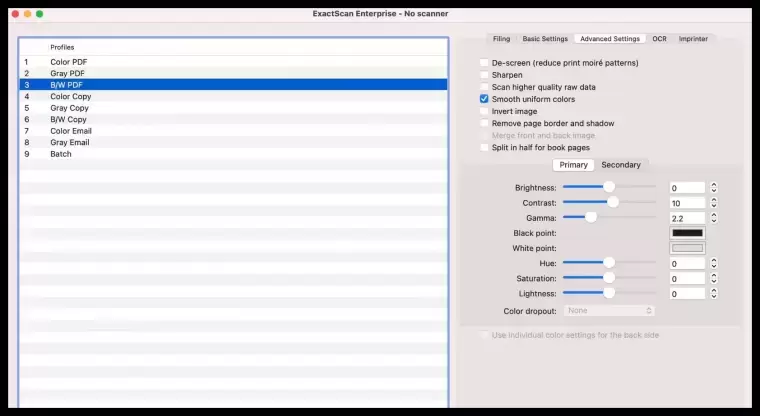Toggle the Invert image checkbox
This screenshot has width=760, height=416.
click(x=484, y=111)
